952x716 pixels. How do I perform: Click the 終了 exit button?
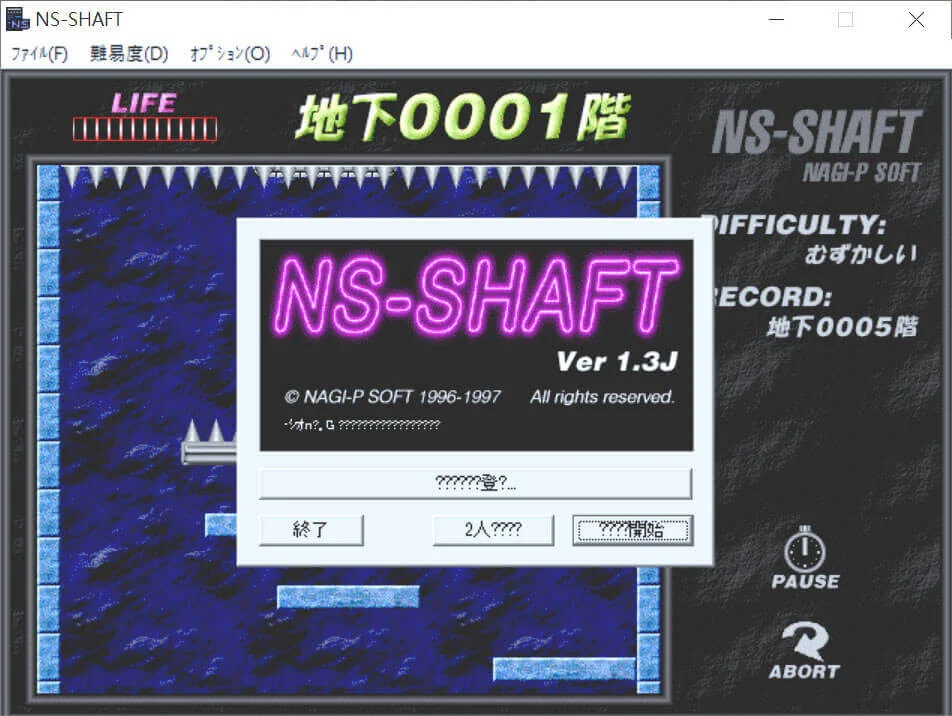311,530
